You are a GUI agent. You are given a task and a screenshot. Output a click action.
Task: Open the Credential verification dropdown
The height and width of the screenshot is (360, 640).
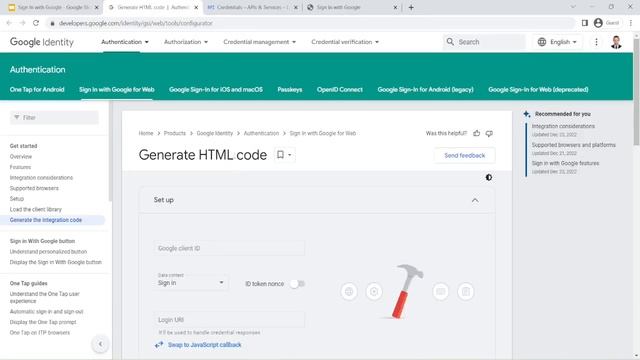(345, 42)
